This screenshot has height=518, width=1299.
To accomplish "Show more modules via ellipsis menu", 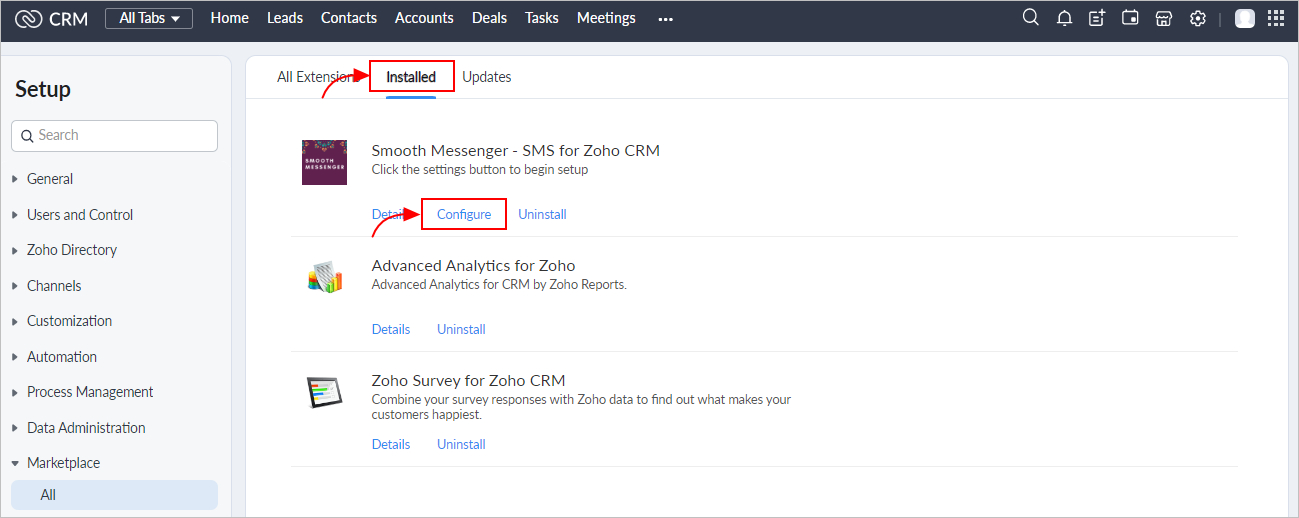I will [x=666, y=19].
